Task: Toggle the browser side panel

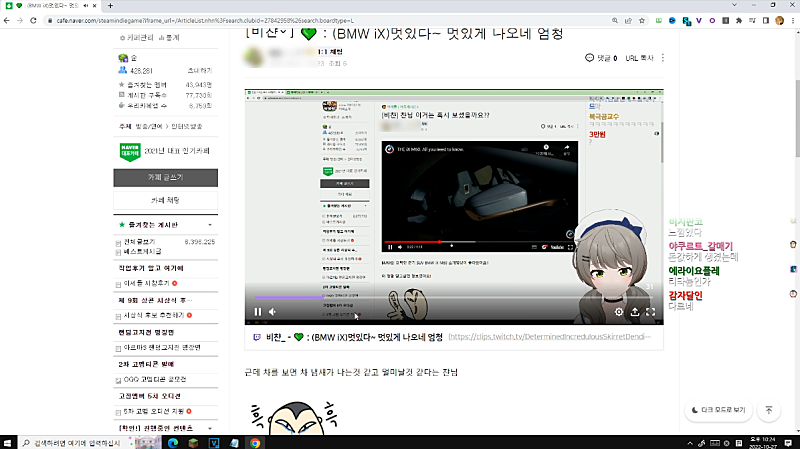Action: tap(765, 20)
